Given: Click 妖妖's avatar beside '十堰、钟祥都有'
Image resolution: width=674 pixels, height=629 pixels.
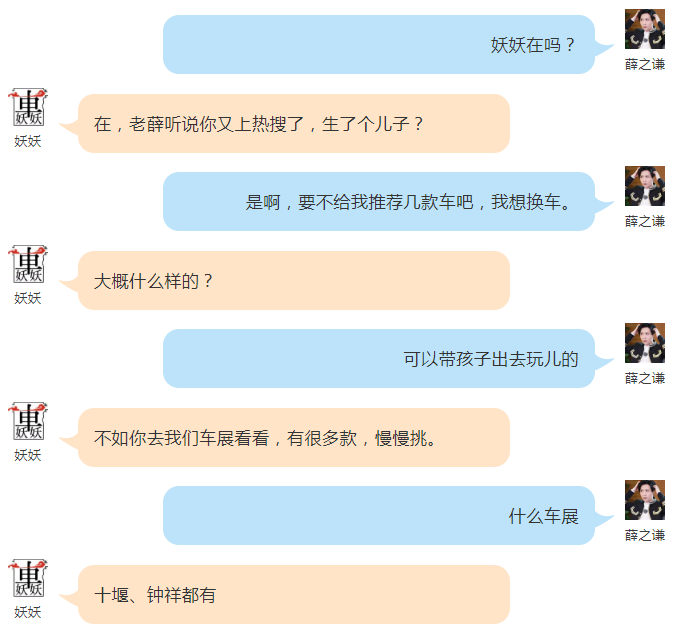Looking at the screenshot, I should coord(28,578).
